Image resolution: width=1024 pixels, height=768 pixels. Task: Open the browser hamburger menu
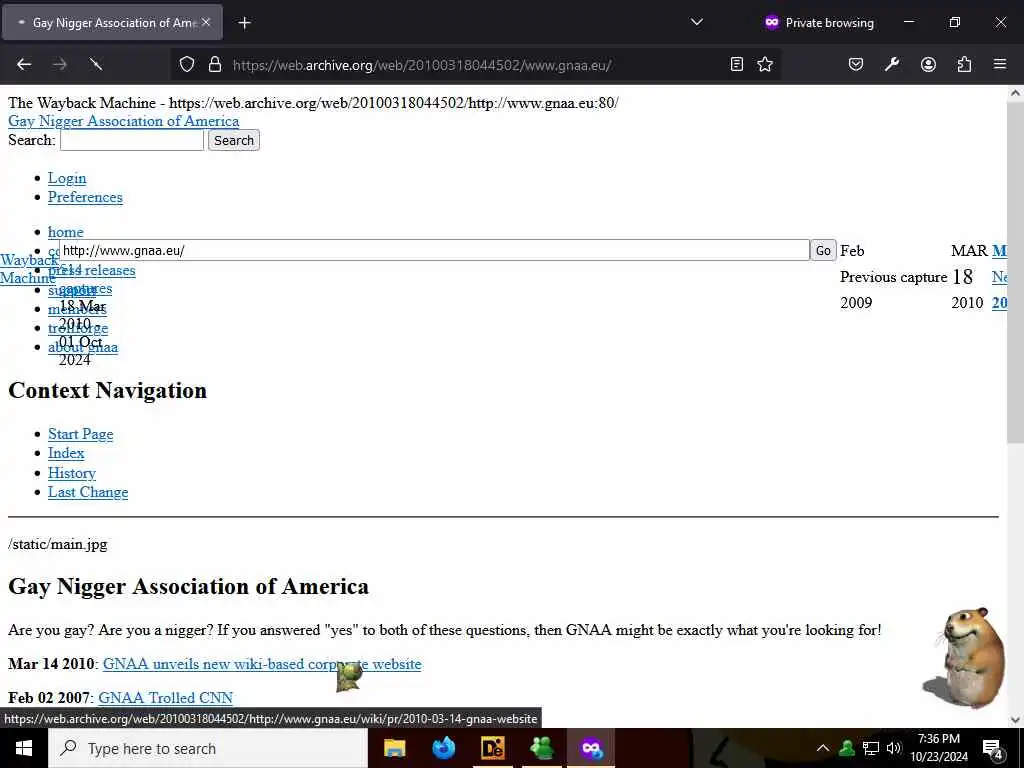[1000, 64]
